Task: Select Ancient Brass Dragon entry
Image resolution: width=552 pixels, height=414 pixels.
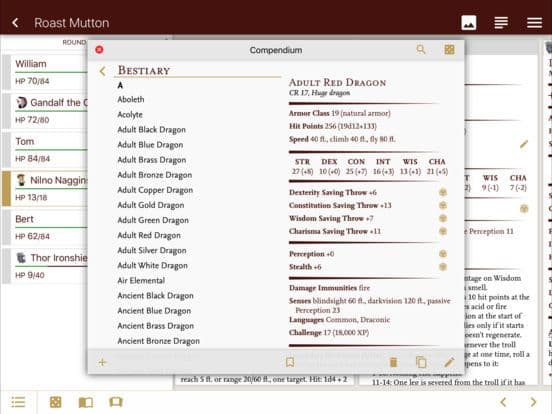Action: [156, 326]
